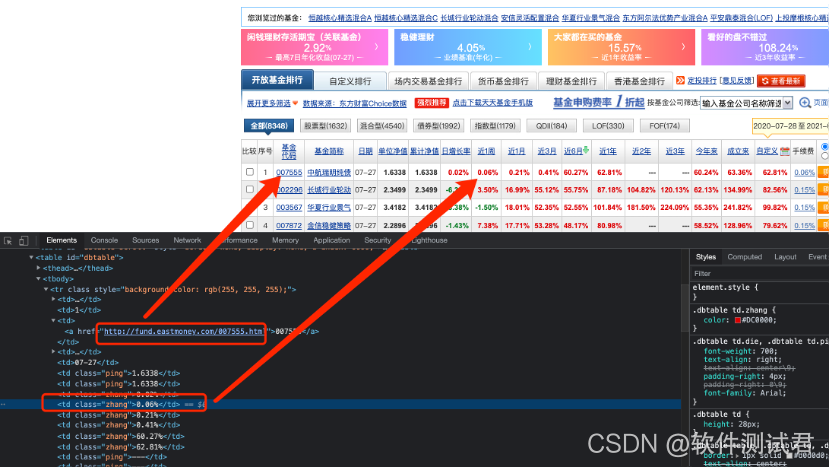Filter by 债券型(1992) funds
The height and width of the screenshot is (468, 830).
point(438,126)
